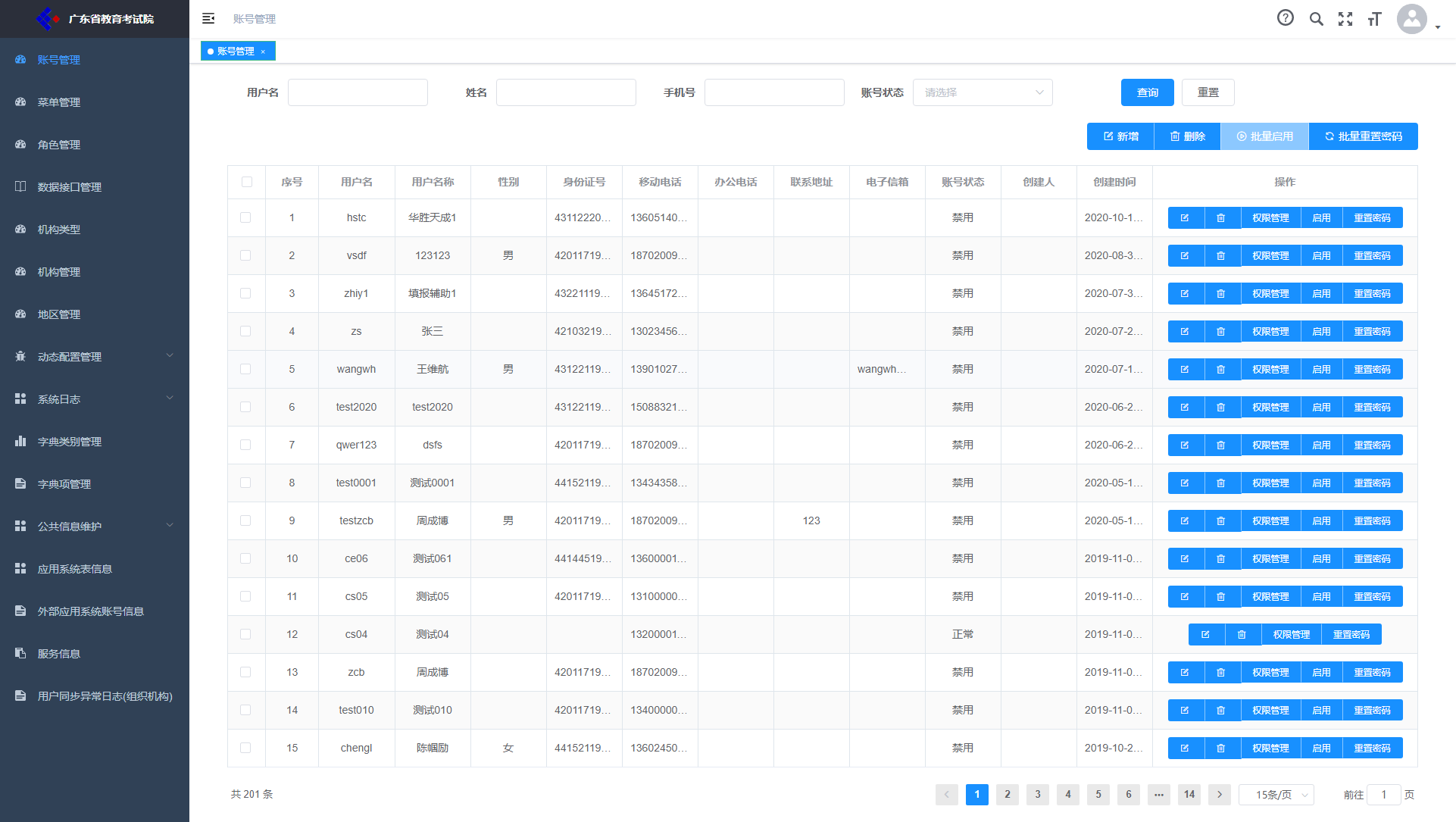Open the help question-mark icon

click(1286, 18)
